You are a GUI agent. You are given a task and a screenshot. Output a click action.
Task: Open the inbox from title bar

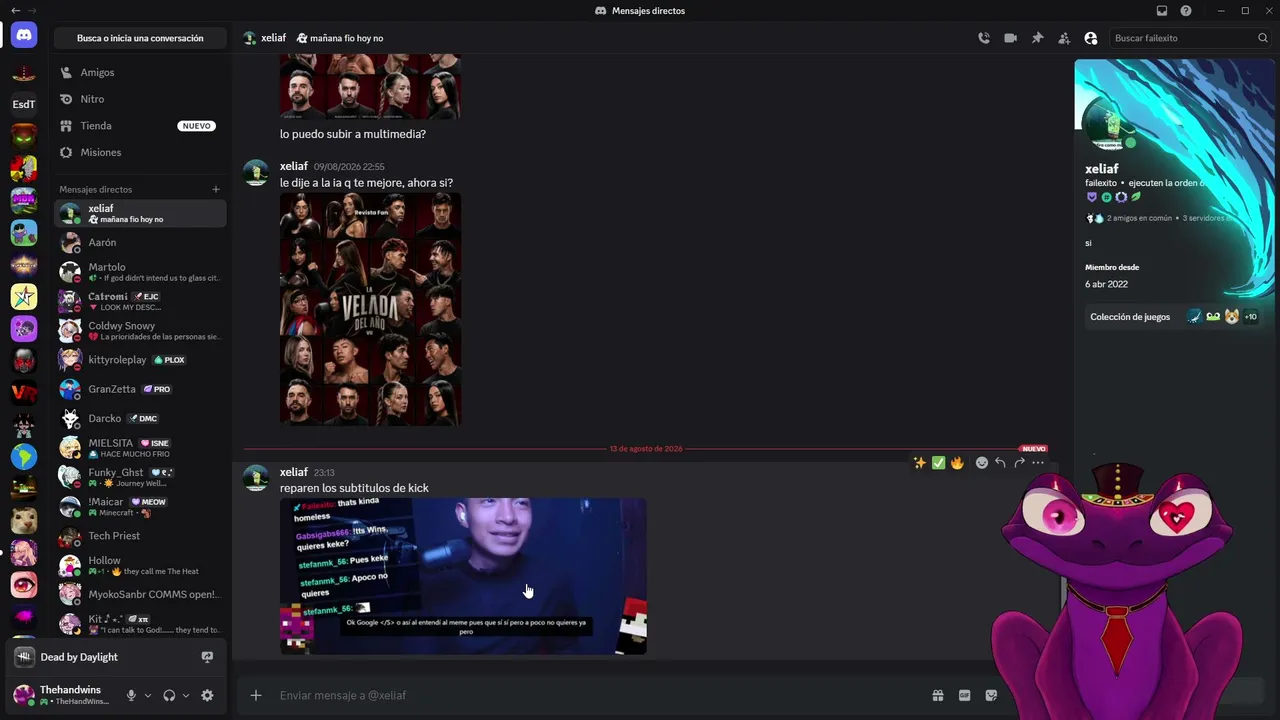[1162, 11]
